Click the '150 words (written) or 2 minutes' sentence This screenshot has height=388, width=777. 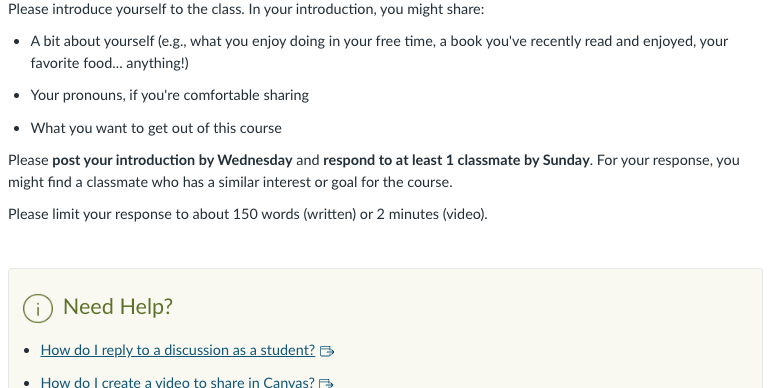[x=248, y=214]
